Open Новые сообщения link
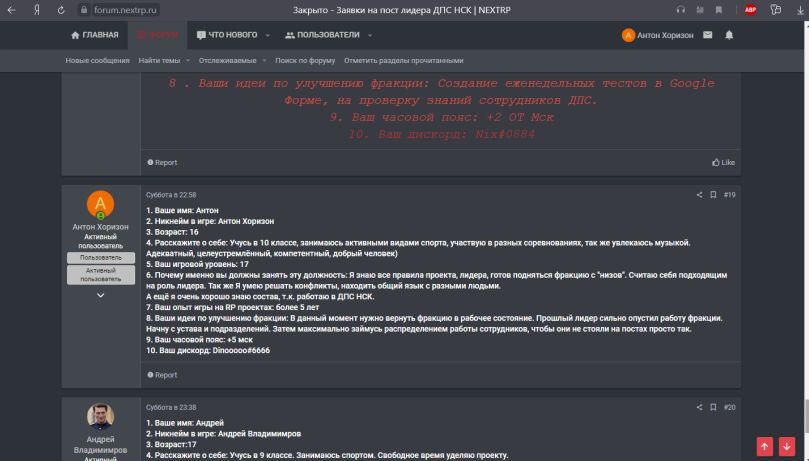The image size is (809, 461). (98, 60)
